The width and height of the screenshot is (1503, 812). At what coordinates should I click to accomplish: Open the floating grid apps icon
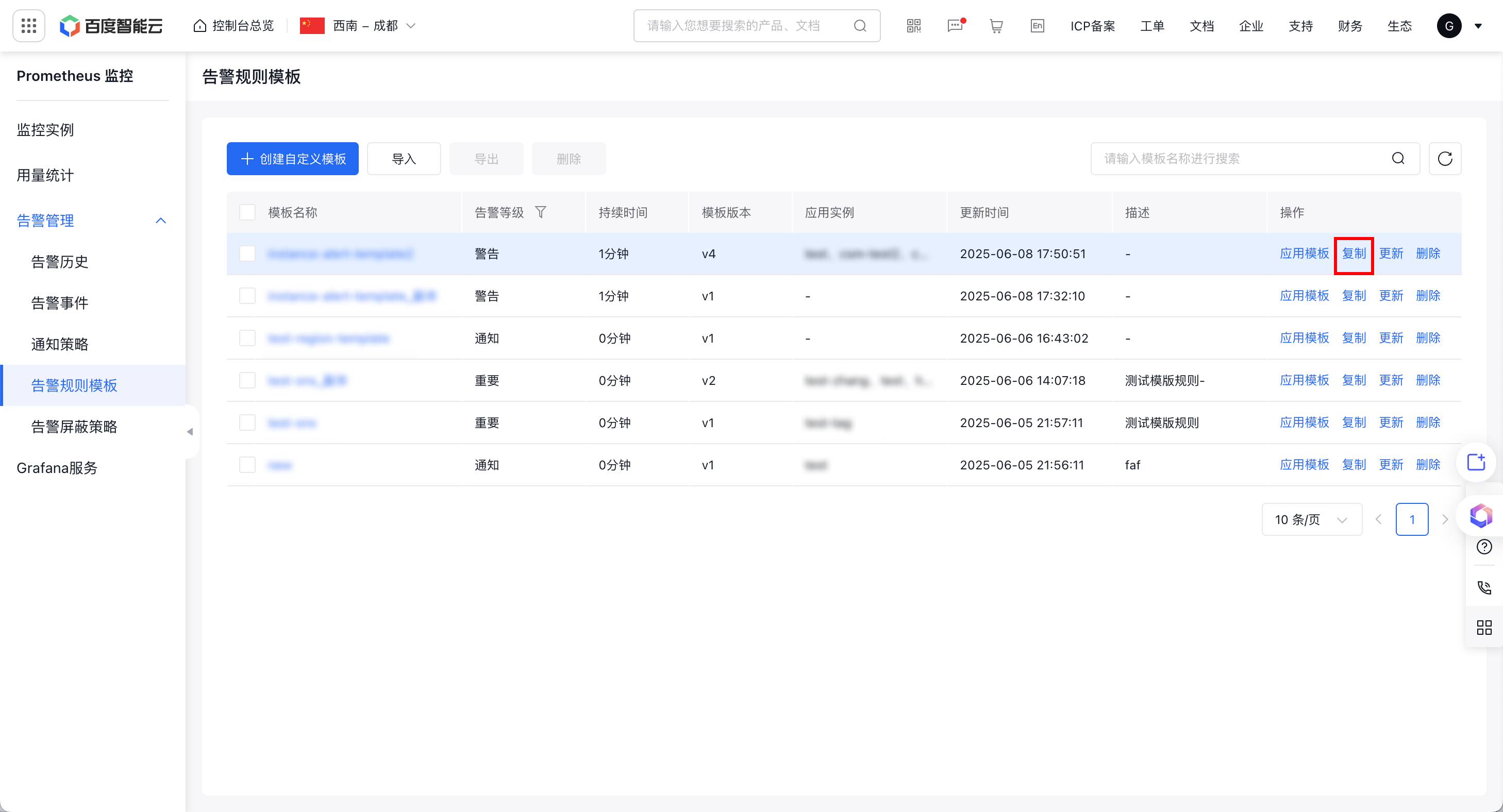click(x=1484, y=627)
